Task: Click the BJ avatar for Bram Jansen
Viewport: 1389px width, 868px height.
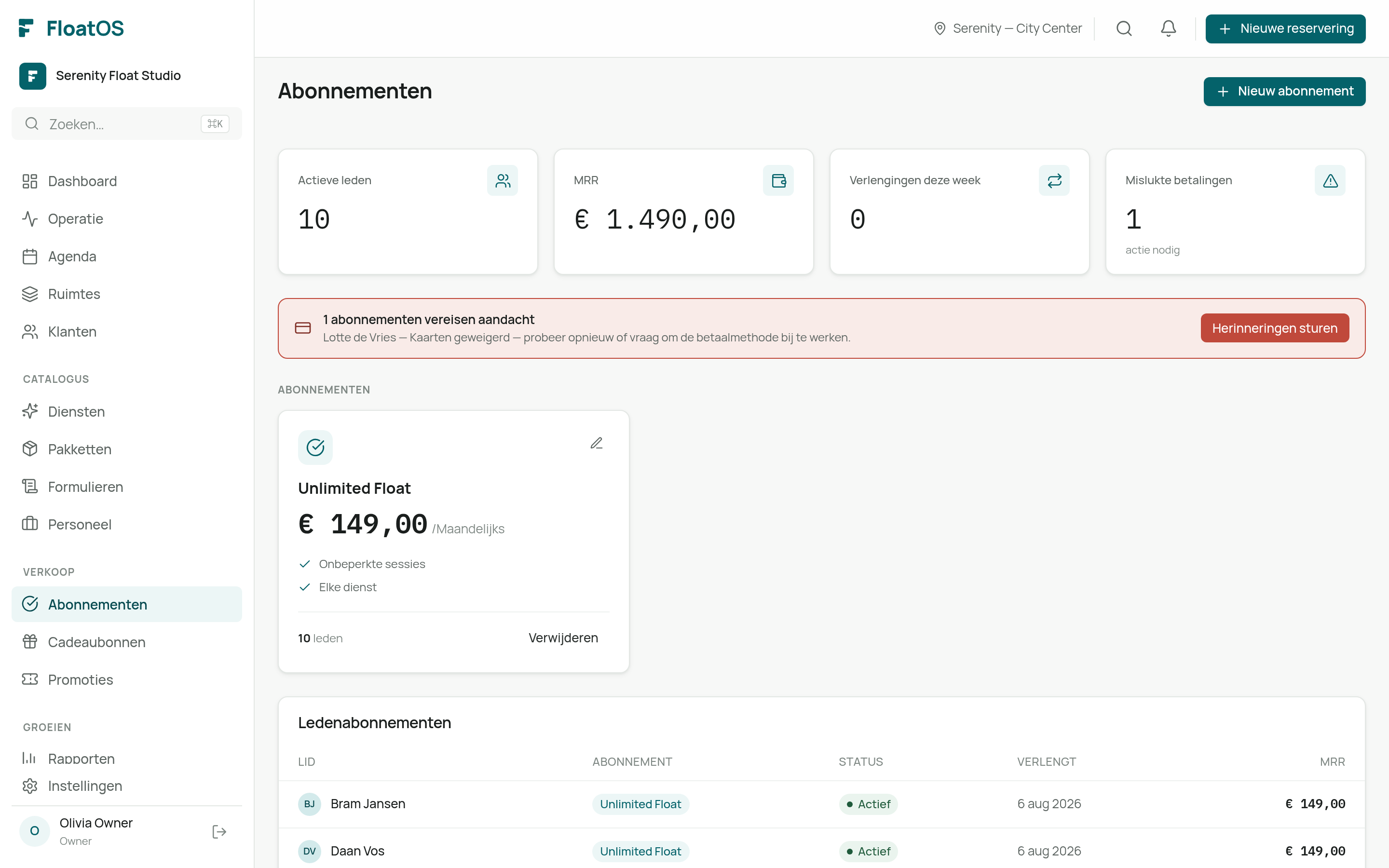Action: [x=309, y=804]
